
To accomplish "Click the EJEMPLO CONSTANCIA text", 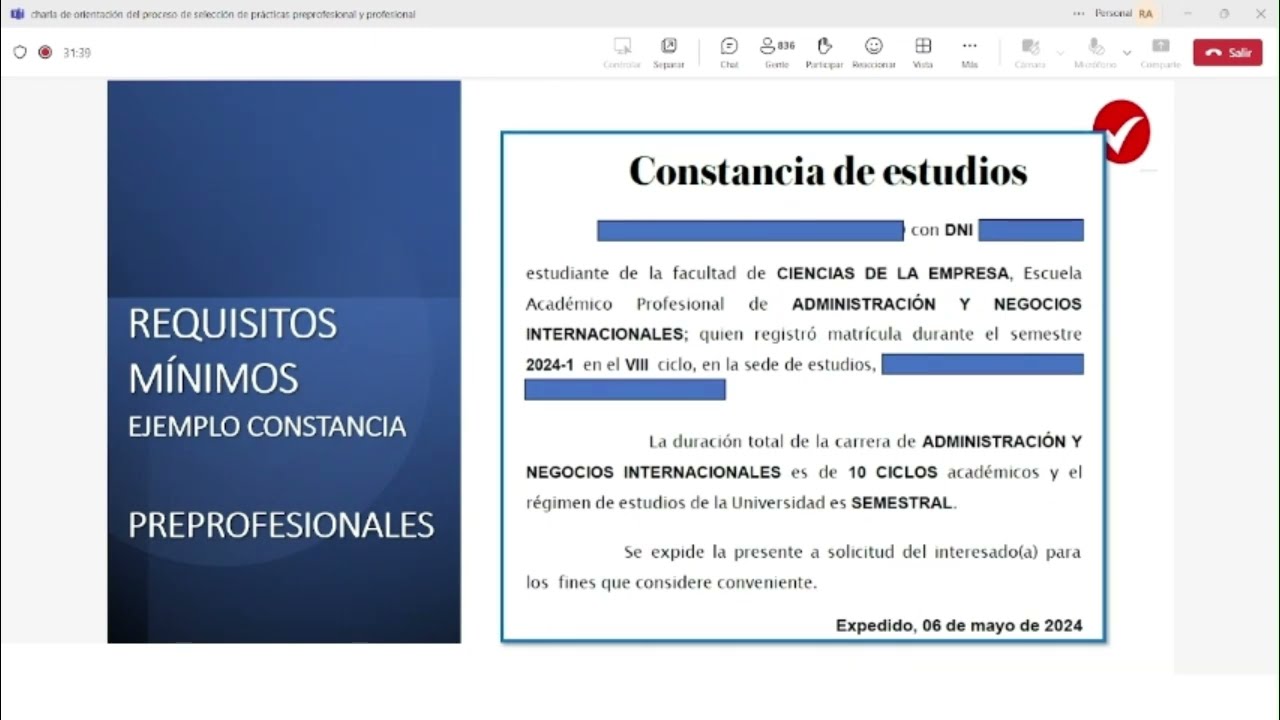I will (x=267, y=427).
